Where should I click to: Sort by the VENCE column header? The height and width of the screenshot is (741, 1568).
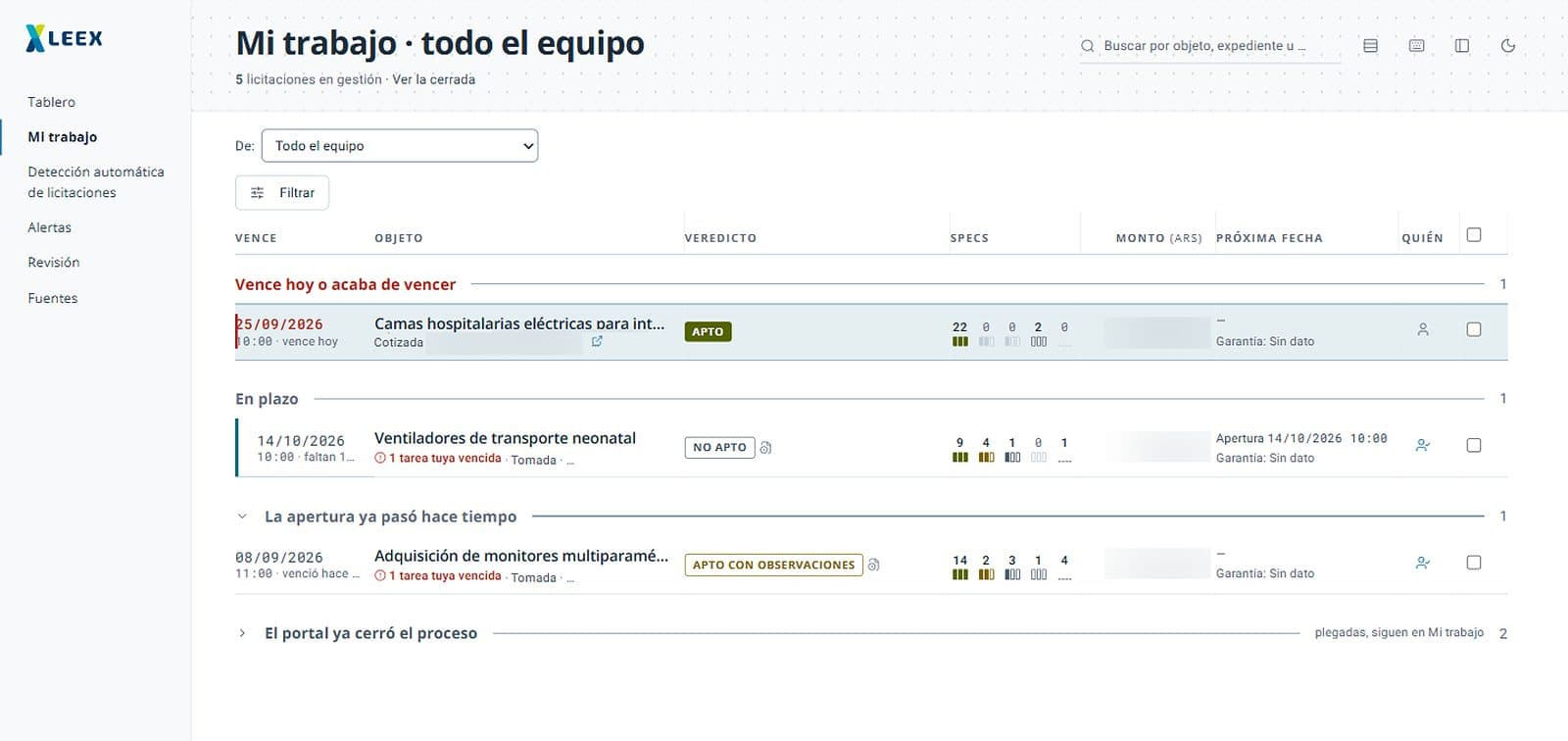256,238
